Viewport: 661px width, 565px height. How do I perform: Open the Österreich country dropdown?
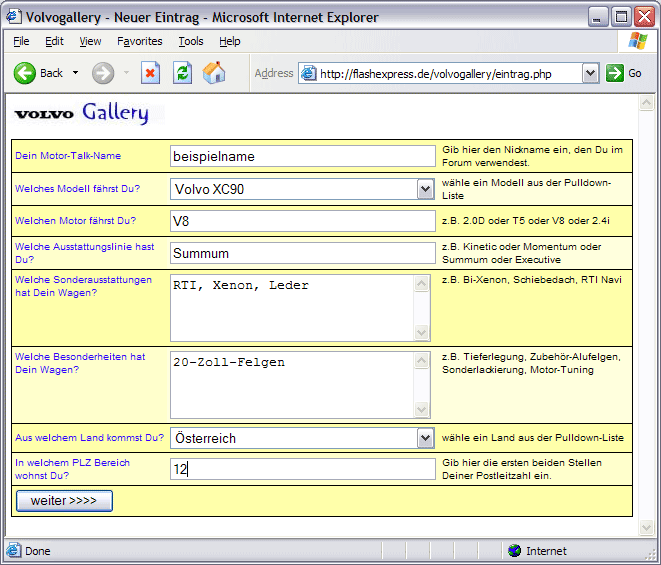(x=425, y=438)
